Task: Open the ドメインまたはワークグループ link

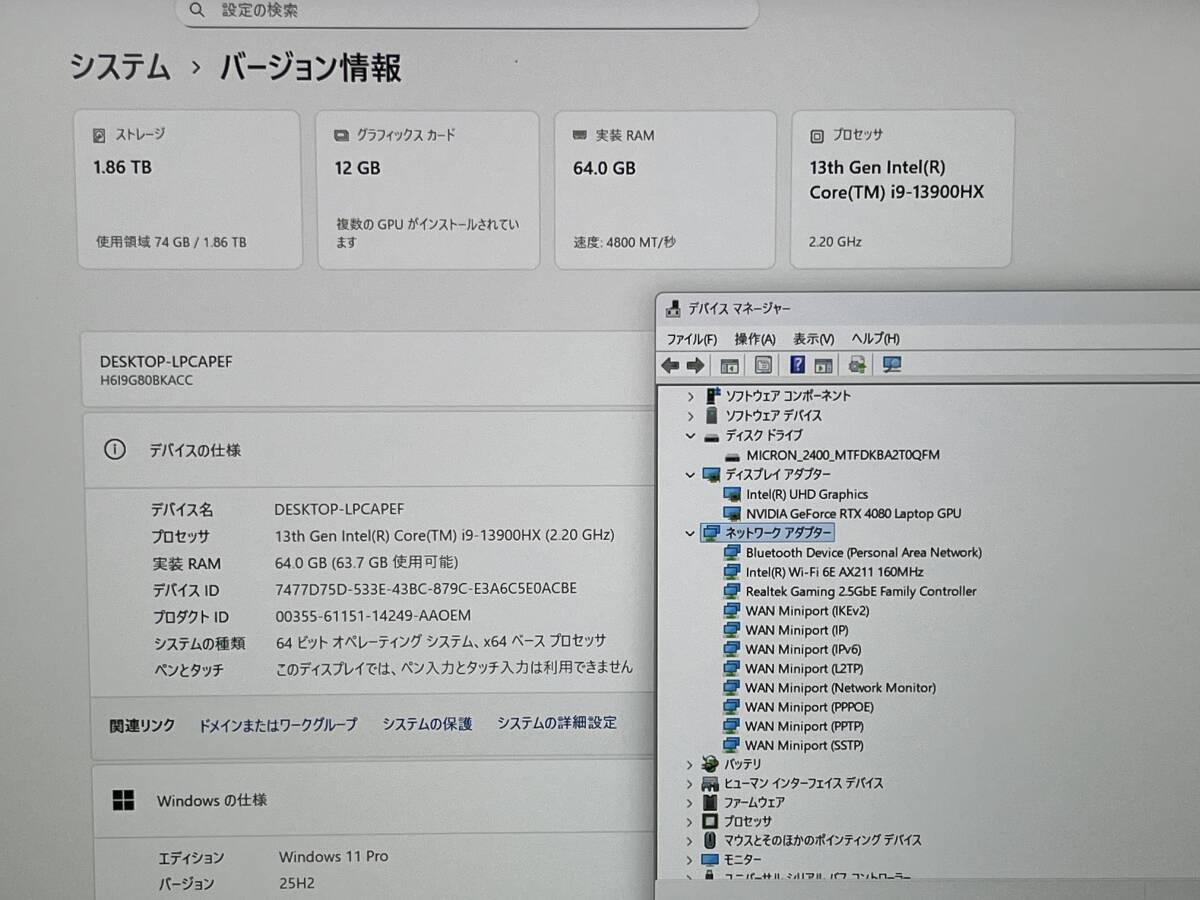Action: click(278, 725)
